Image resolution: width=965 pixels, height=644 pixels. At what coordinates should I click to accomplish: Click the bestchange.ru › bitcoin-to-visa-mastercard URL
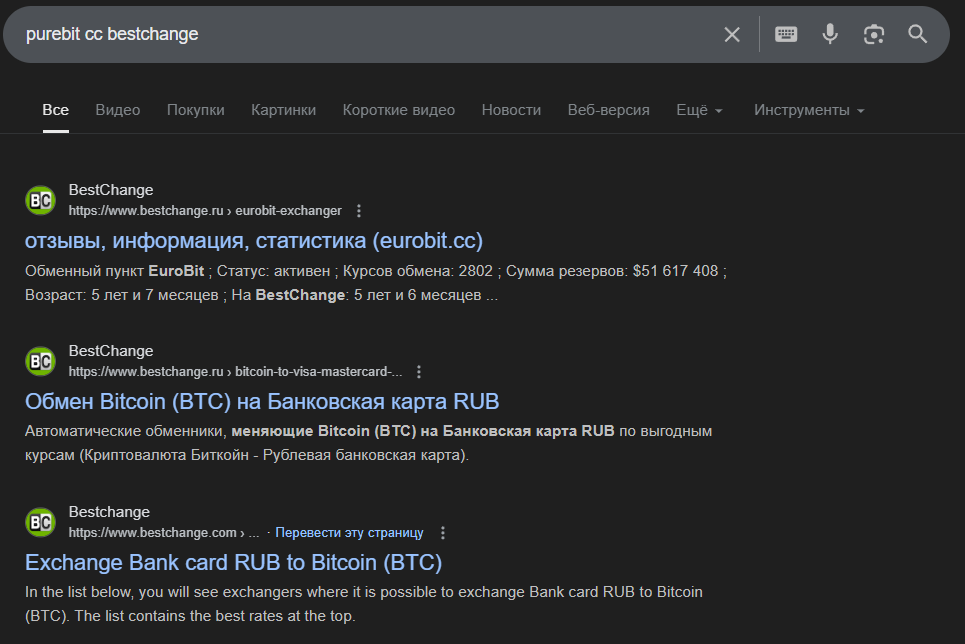[x=236, y=372]
